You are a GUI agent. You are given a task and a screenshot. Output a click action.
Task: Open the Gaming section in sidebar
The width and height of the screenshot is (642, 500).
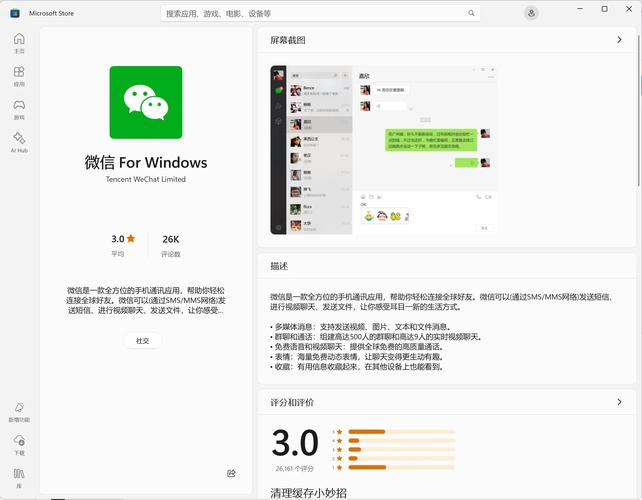[19, 109]
